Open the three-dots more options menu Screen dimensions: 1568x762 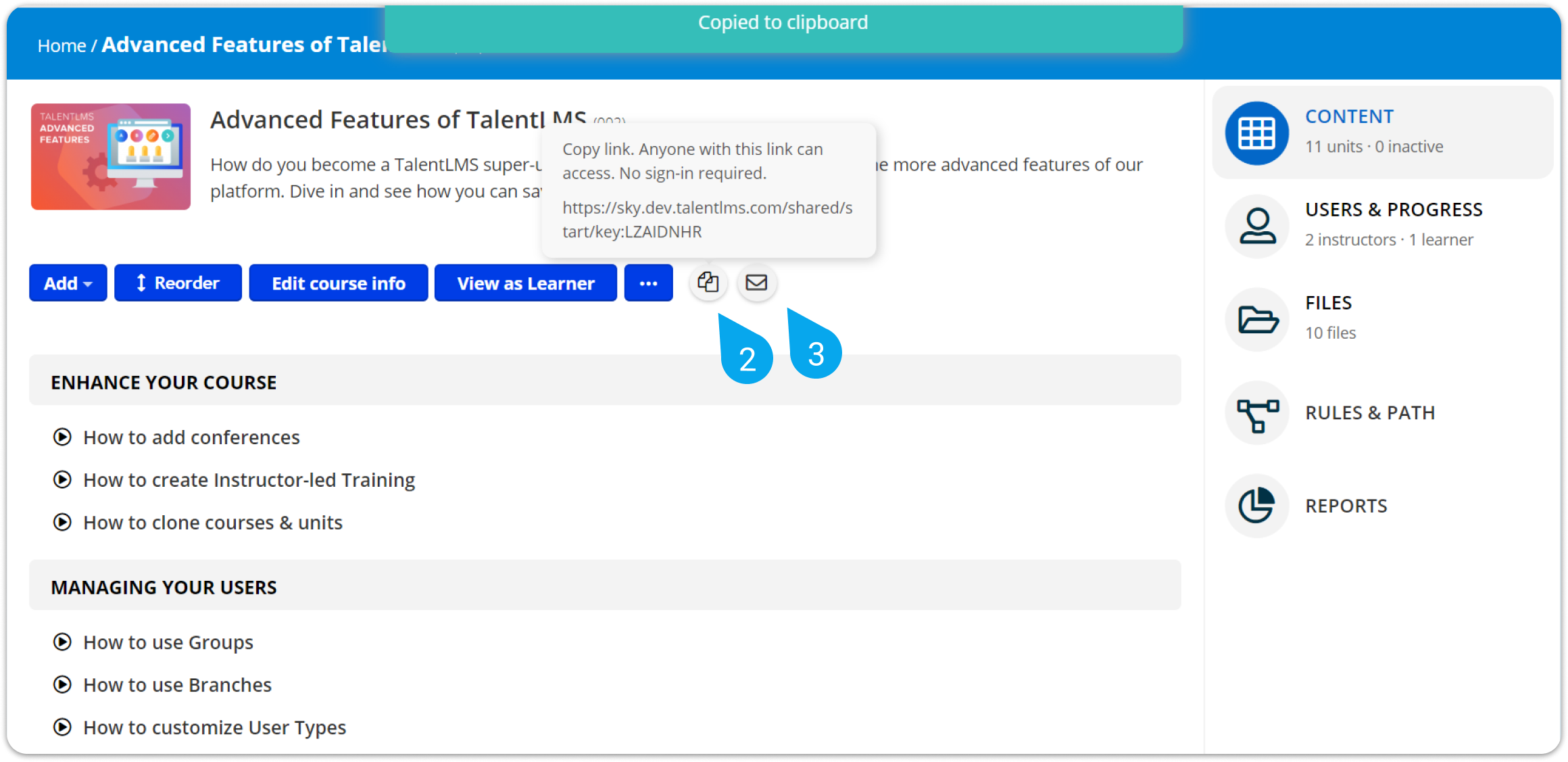[x=648, y=283]
